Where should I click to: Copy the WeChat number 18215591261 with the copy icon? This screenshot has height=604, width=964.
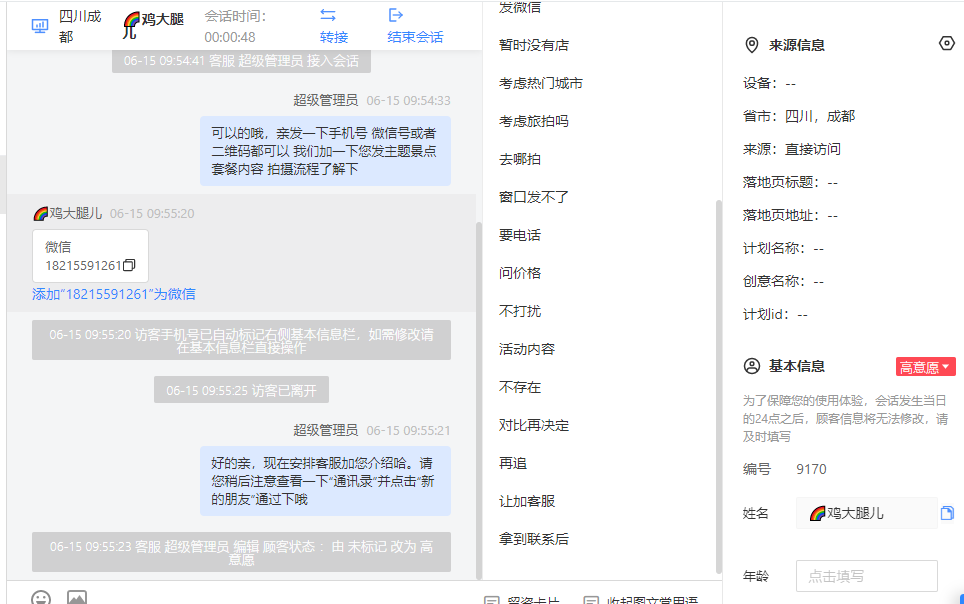[x=129, y=265]
